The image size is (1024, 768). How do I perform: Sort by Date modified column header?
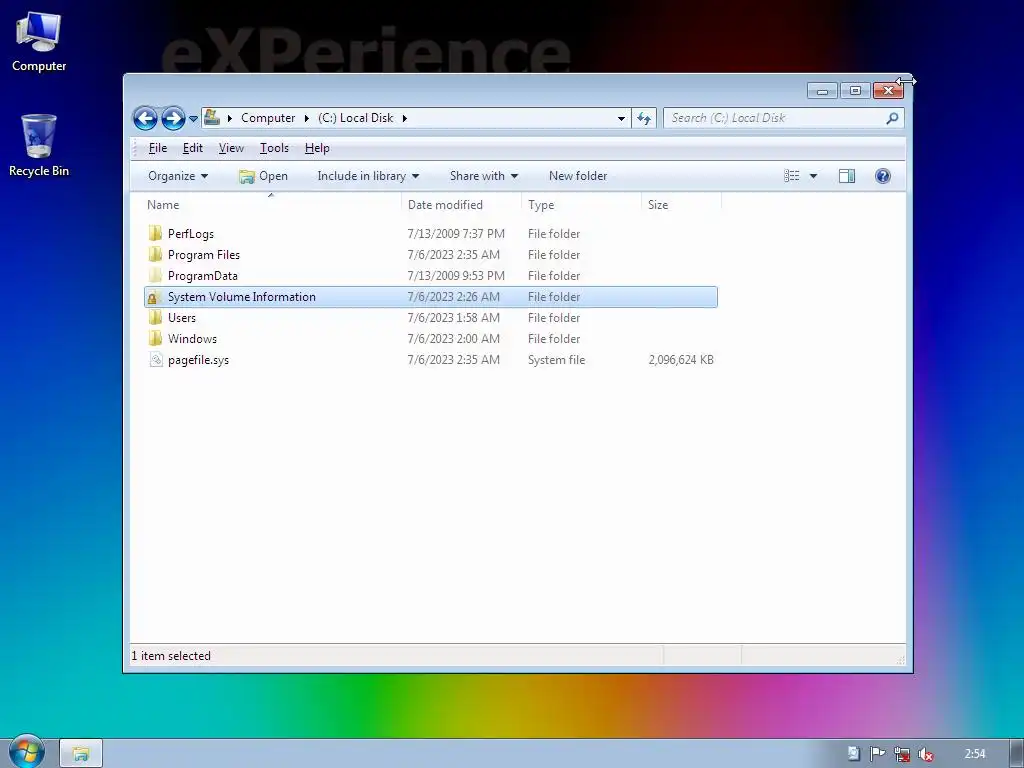[462, 204]
